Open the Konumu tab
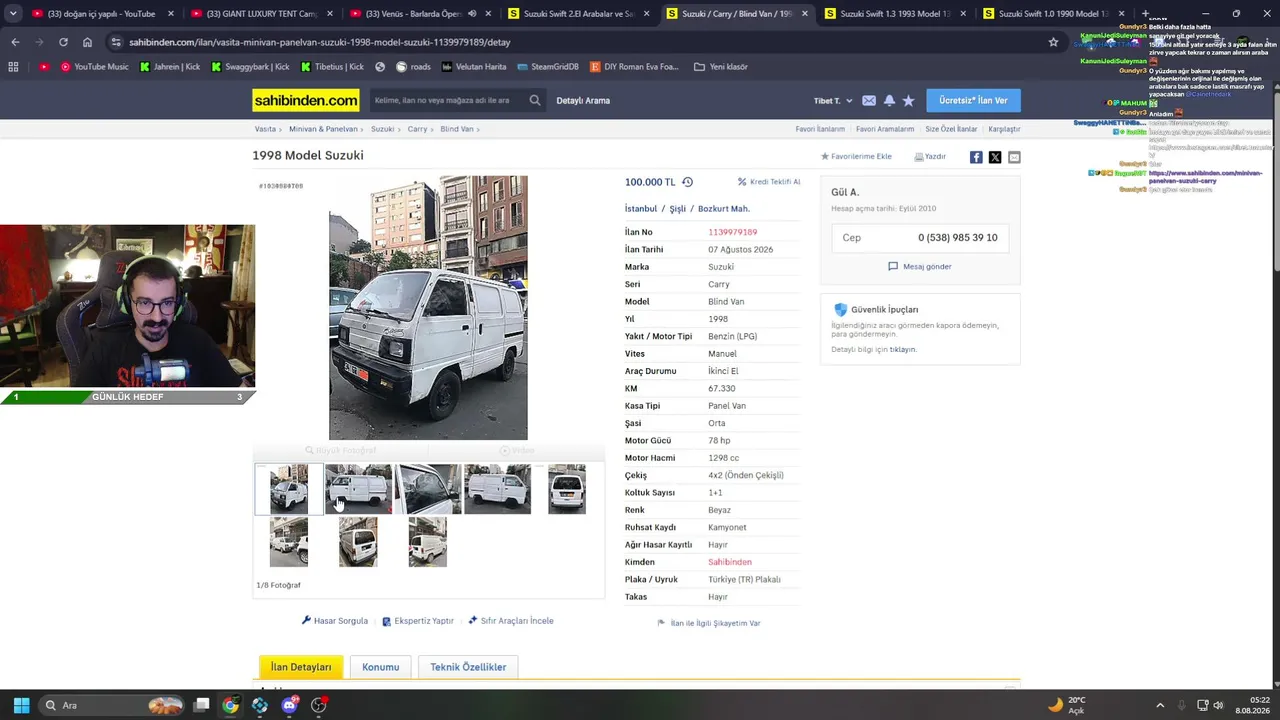Viewport: 1280px width, 720px height. (380, 667)
